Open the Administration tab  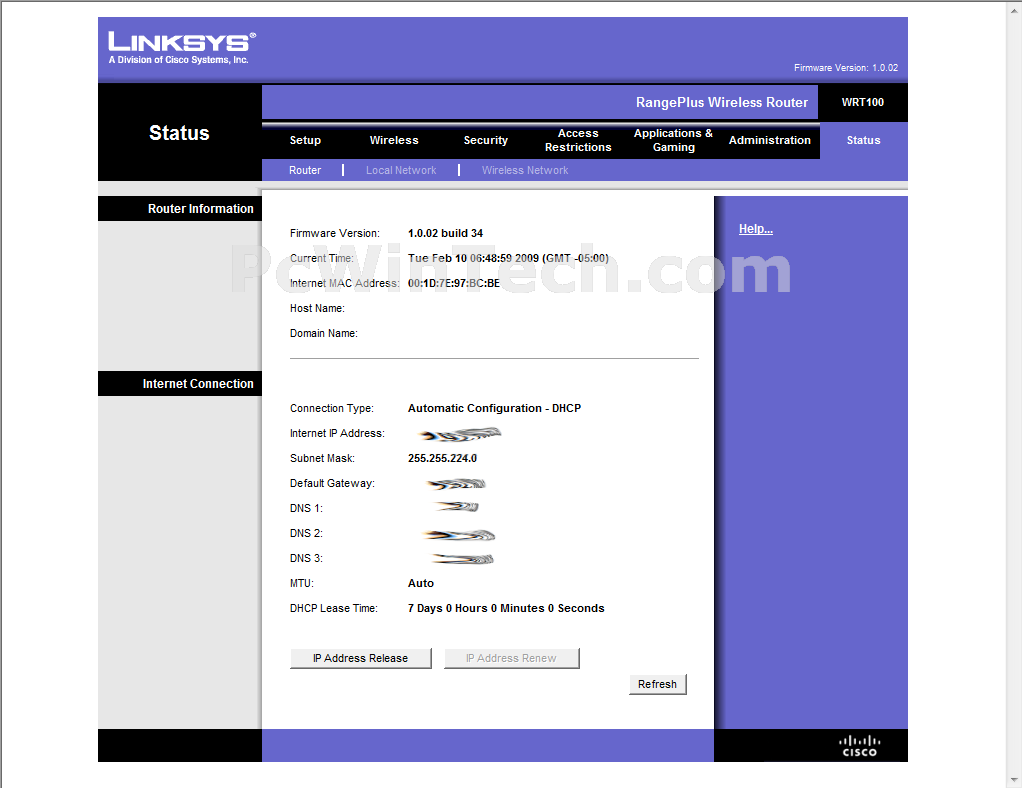770,140
